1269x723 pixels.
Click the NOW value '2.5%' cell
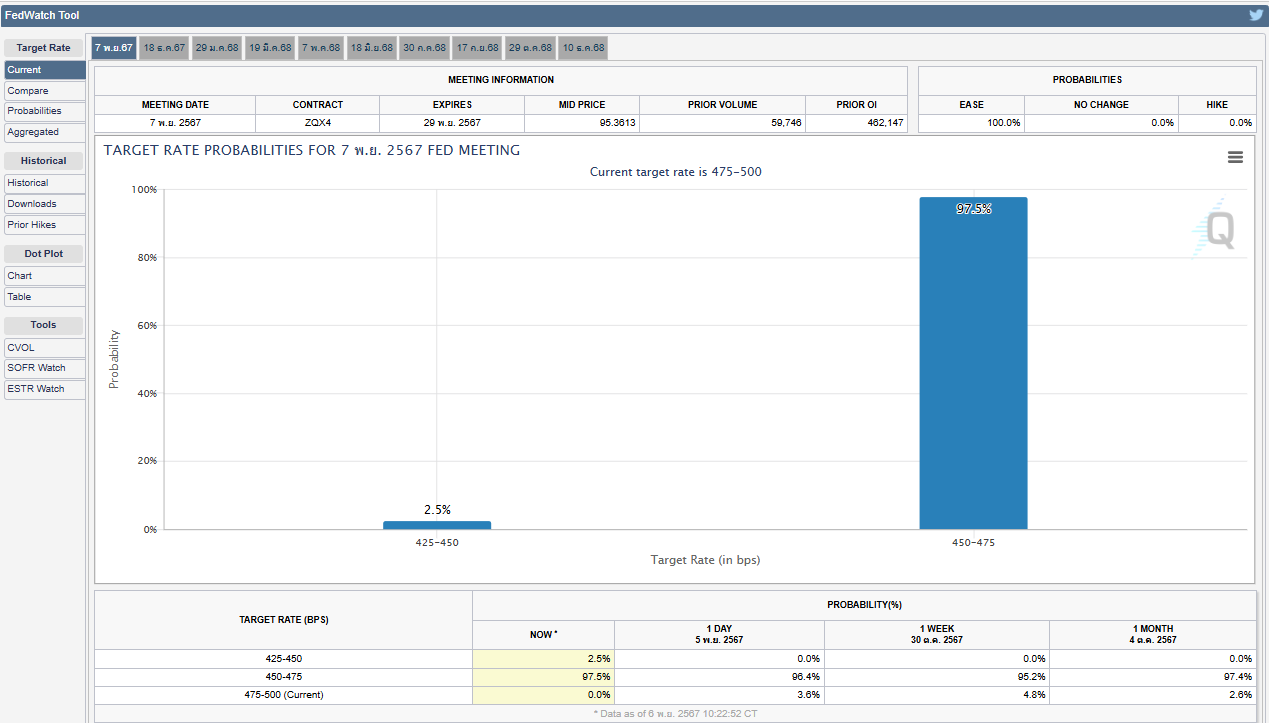tap(544, 659)
